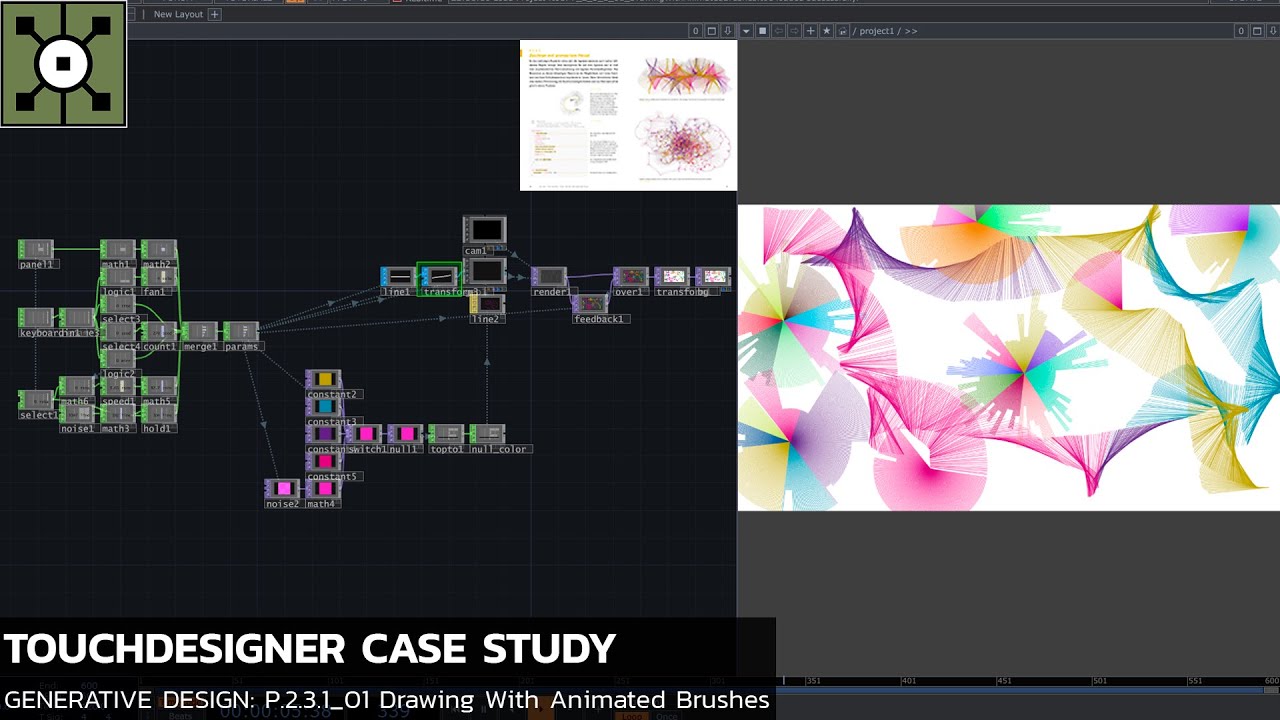Go forward in network history
Viewport: 1280px width, 720px height.
794,31
